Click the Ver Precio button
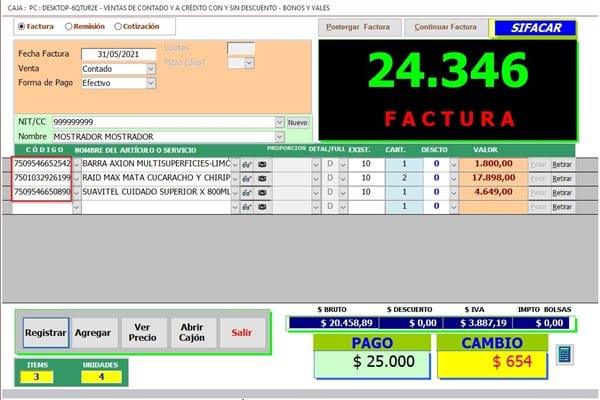The image size is (600, 400). pyautogui.click(x=142, y=333)
